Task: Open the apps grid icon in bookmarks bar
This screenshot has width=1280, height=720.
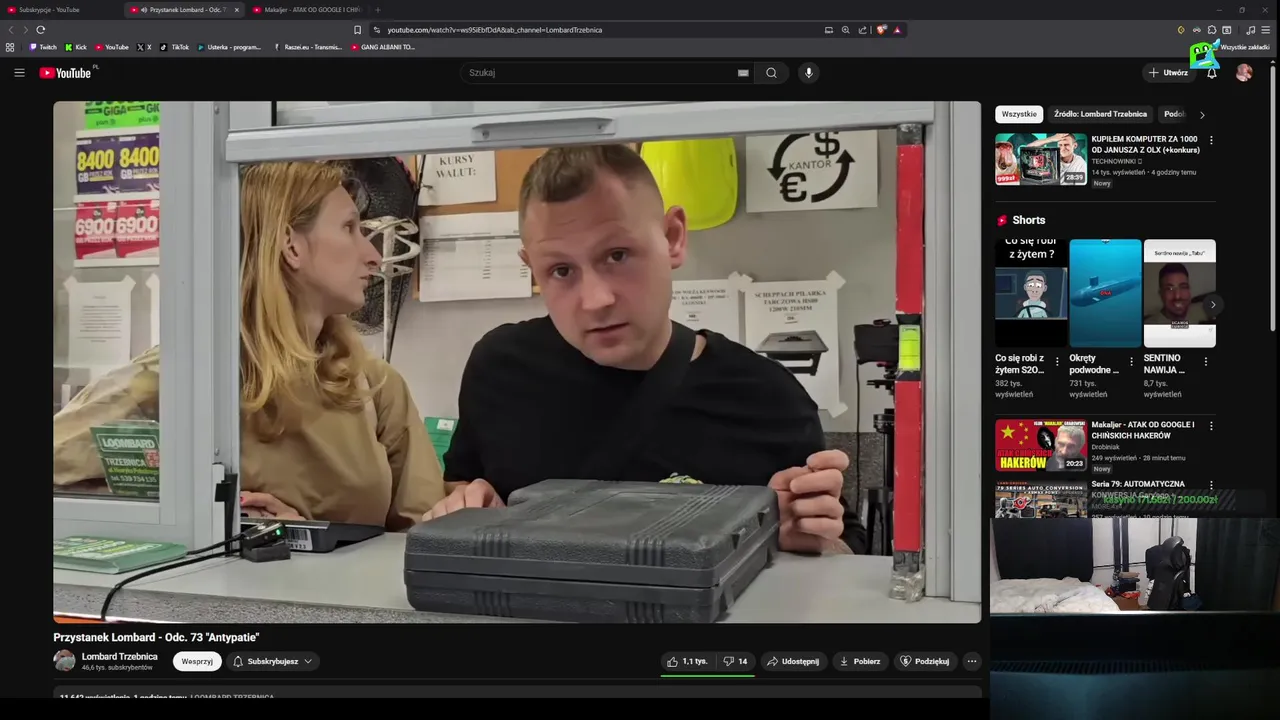Action: pyautogui.click(x=10, y=47)
